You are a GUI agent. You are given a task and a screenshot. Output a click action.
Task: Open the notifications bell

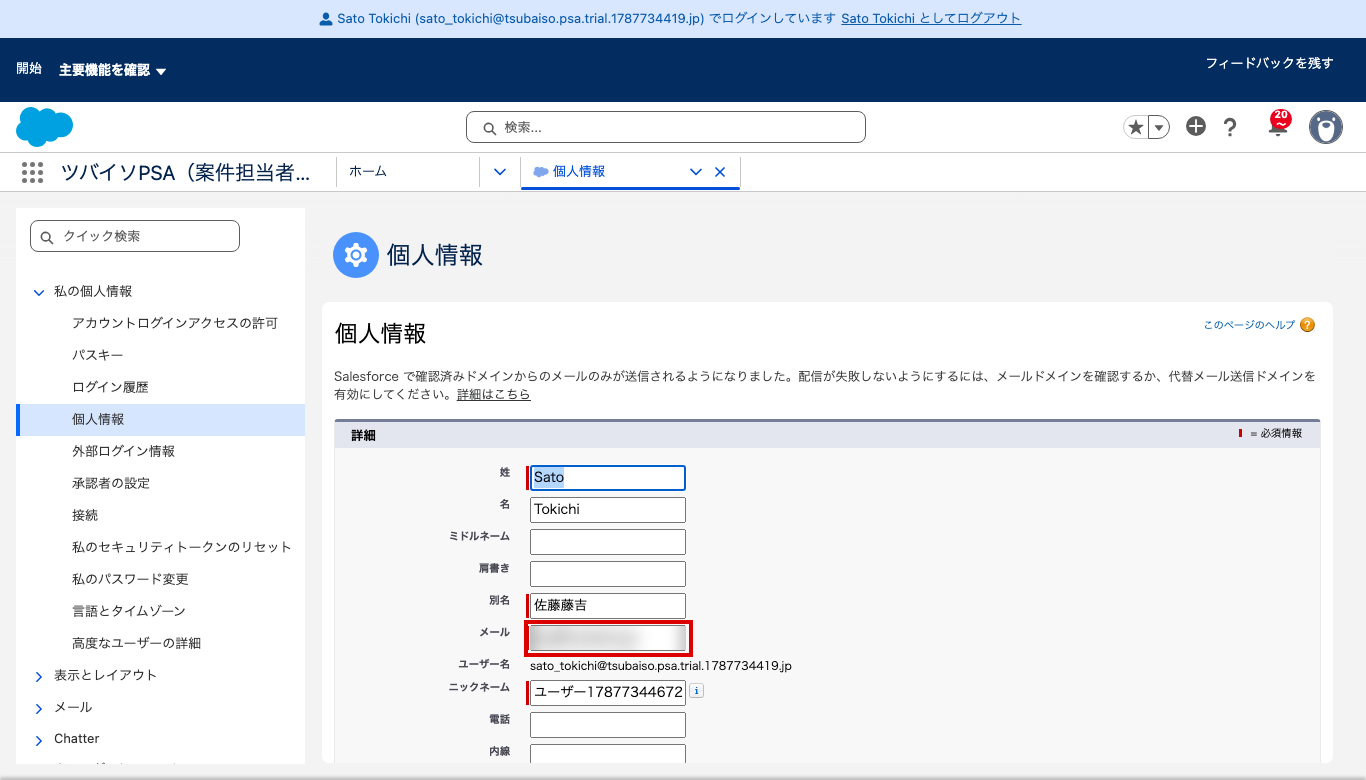pos(1278,126)
